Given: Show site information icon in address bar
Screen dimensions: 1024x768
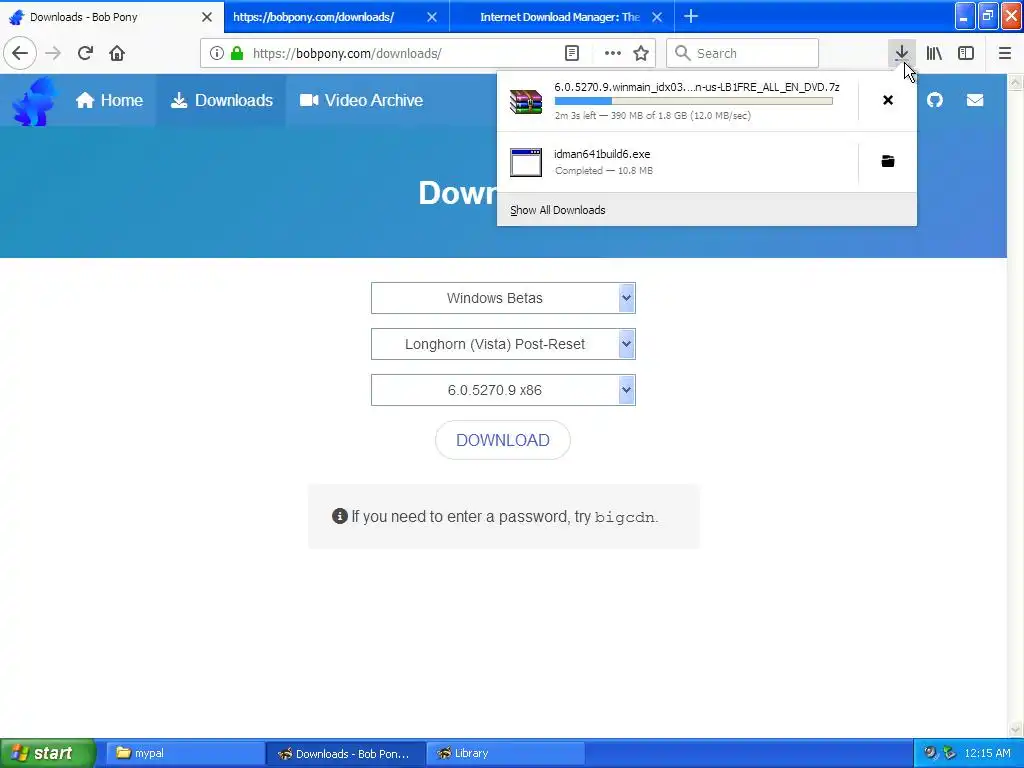Looking at the screenshot, I should click(x=217, y=53).
